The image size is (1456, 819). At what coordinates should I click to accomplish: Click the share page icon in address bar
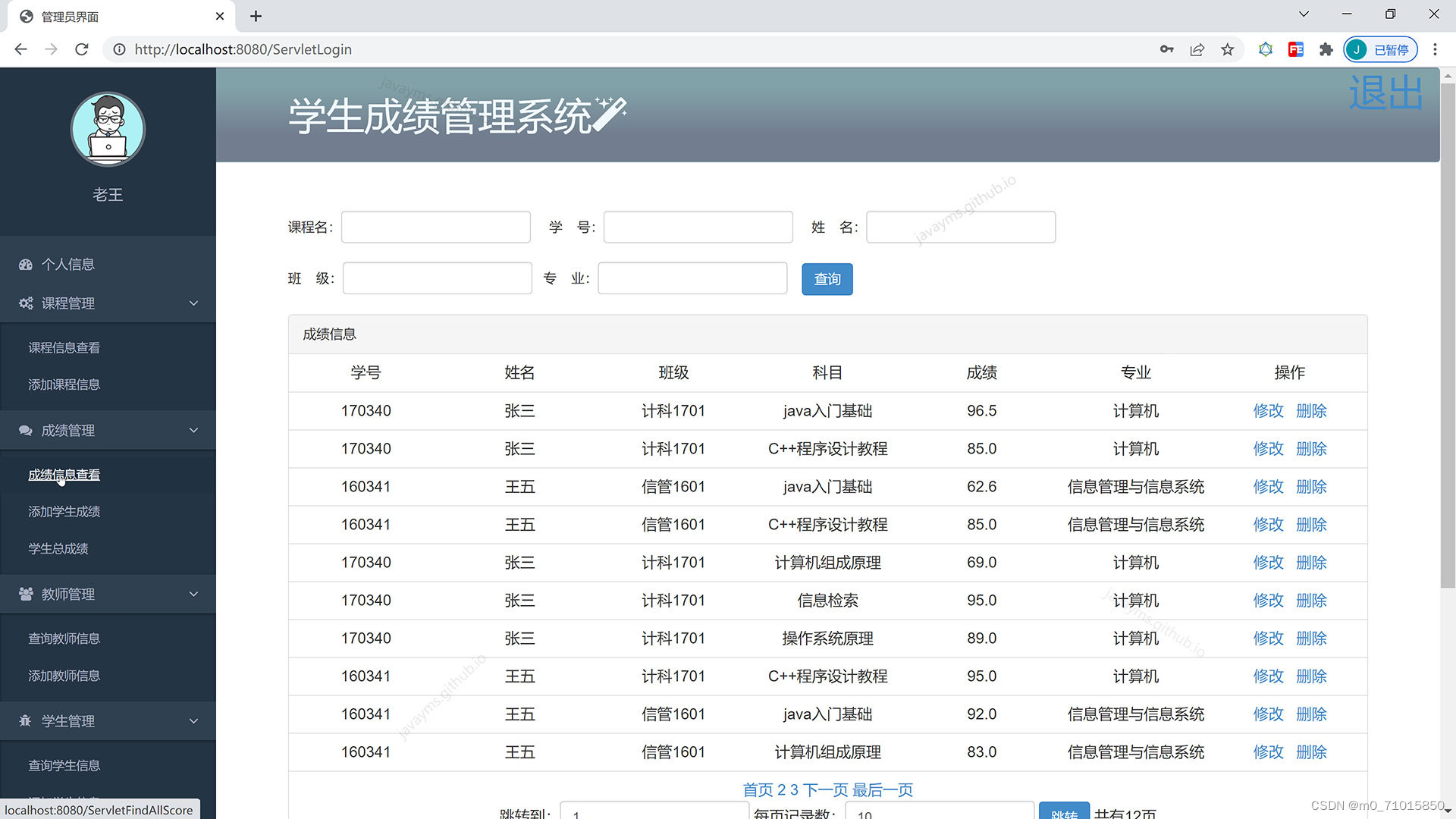pos(1197,50)
